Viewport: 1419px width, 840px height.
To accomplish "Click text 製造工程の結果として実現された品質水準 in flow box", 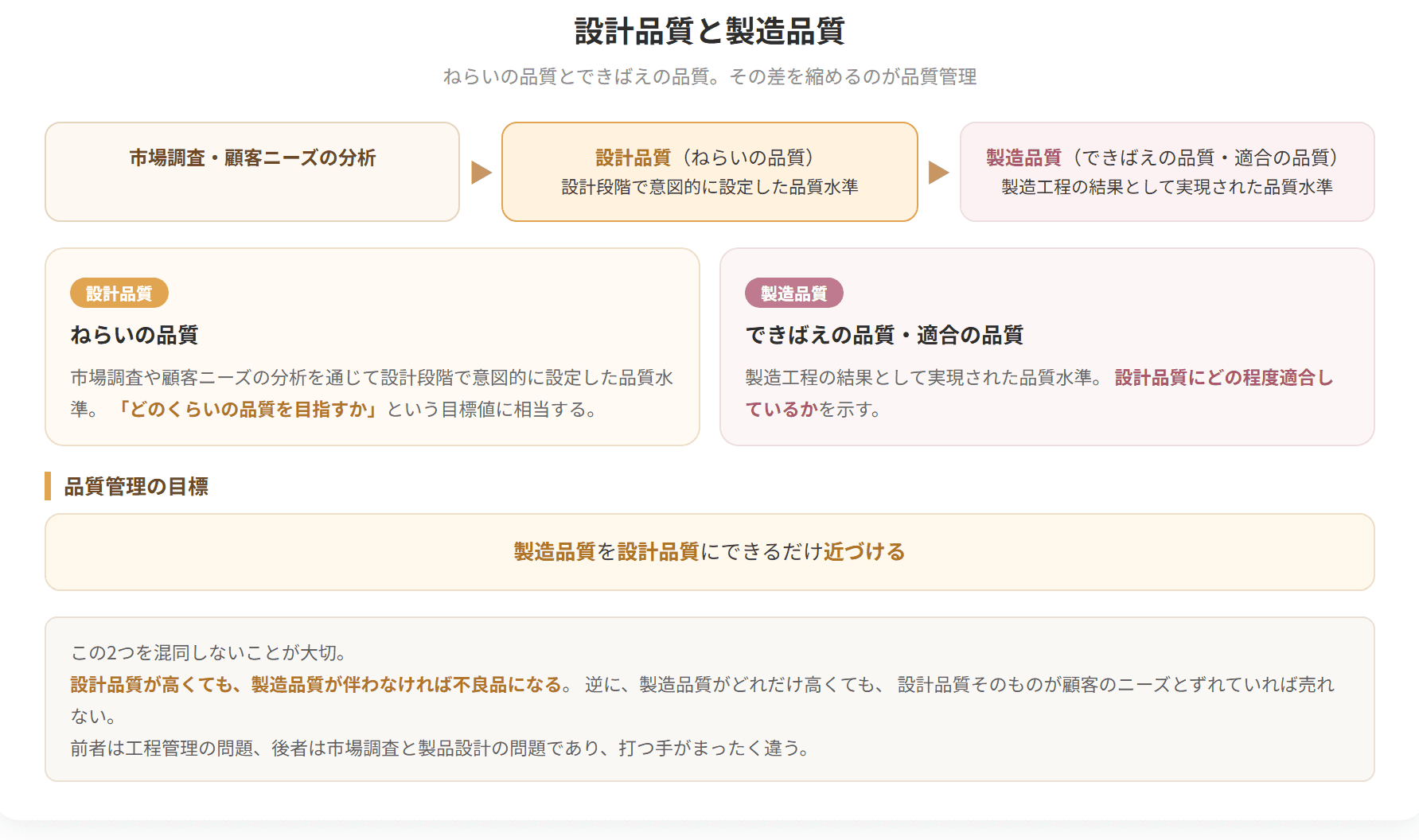I will click(1167, 187).
